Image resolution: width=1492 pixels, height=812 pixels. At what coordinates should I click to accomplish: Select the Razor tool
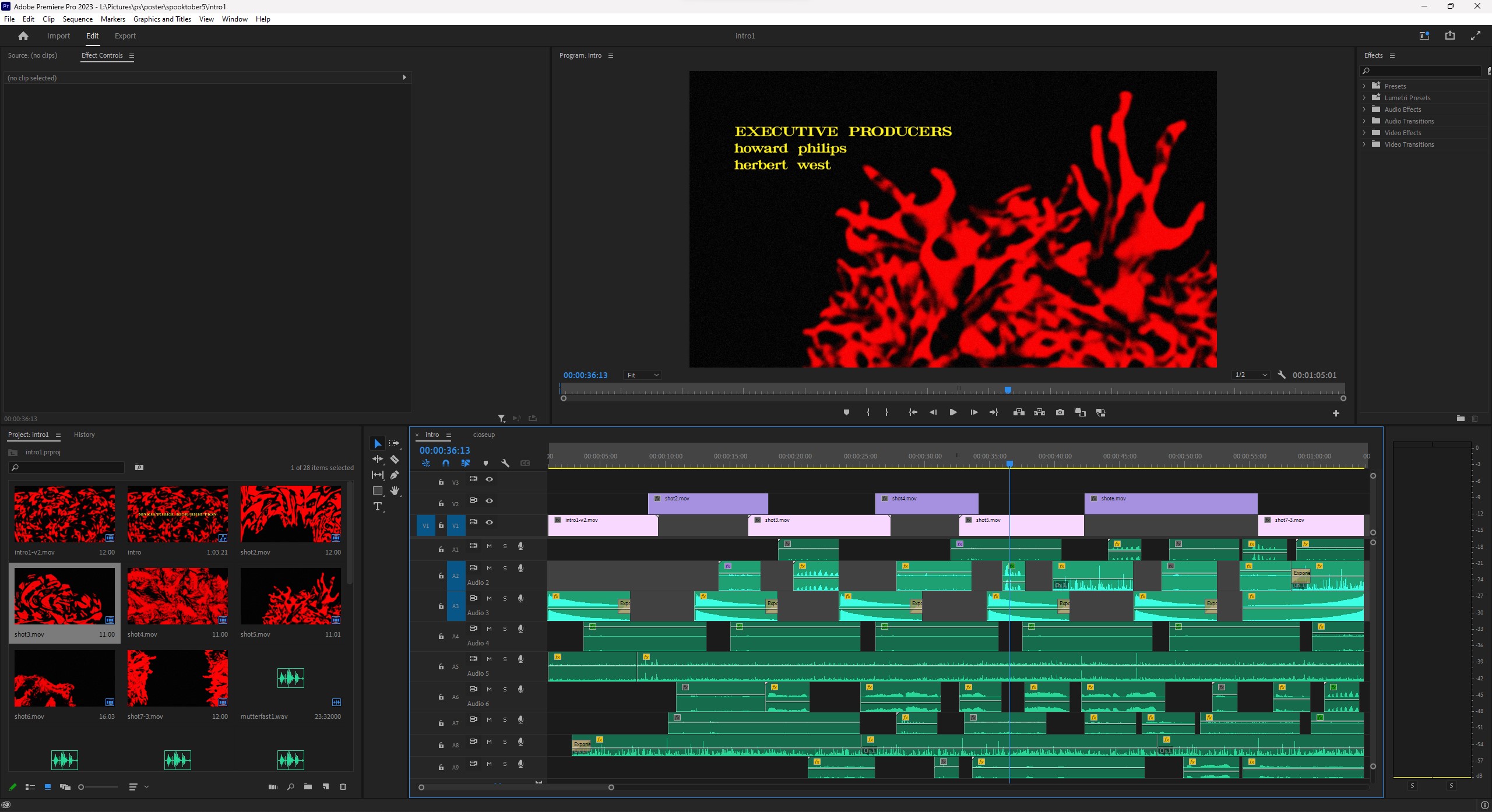(x=395, y=460)
